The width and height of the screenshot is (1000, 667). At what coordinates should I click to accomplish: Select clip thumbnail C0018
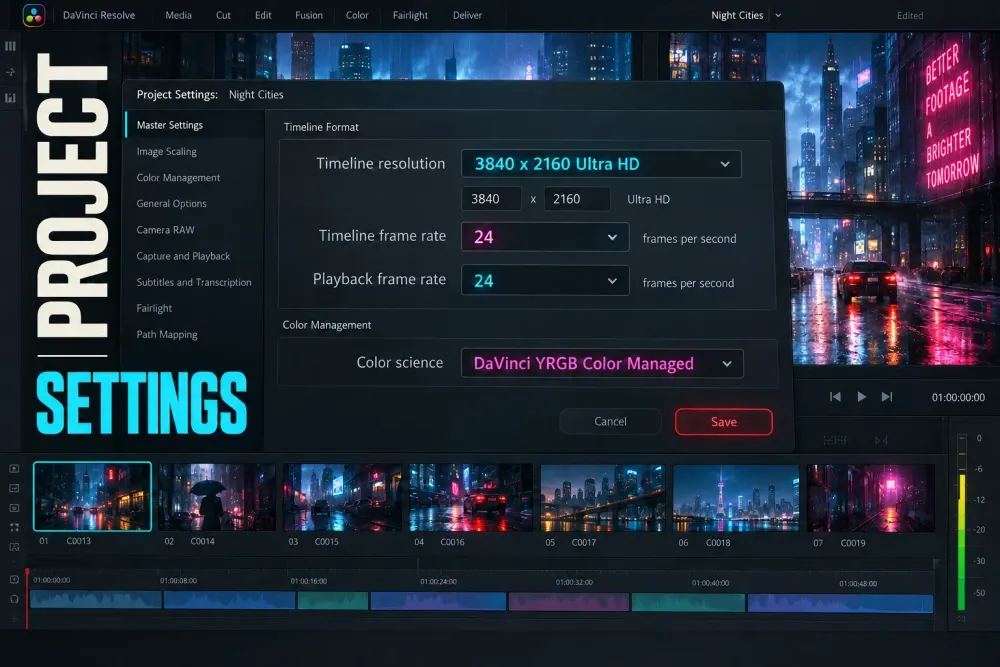[x=736, y=498]
